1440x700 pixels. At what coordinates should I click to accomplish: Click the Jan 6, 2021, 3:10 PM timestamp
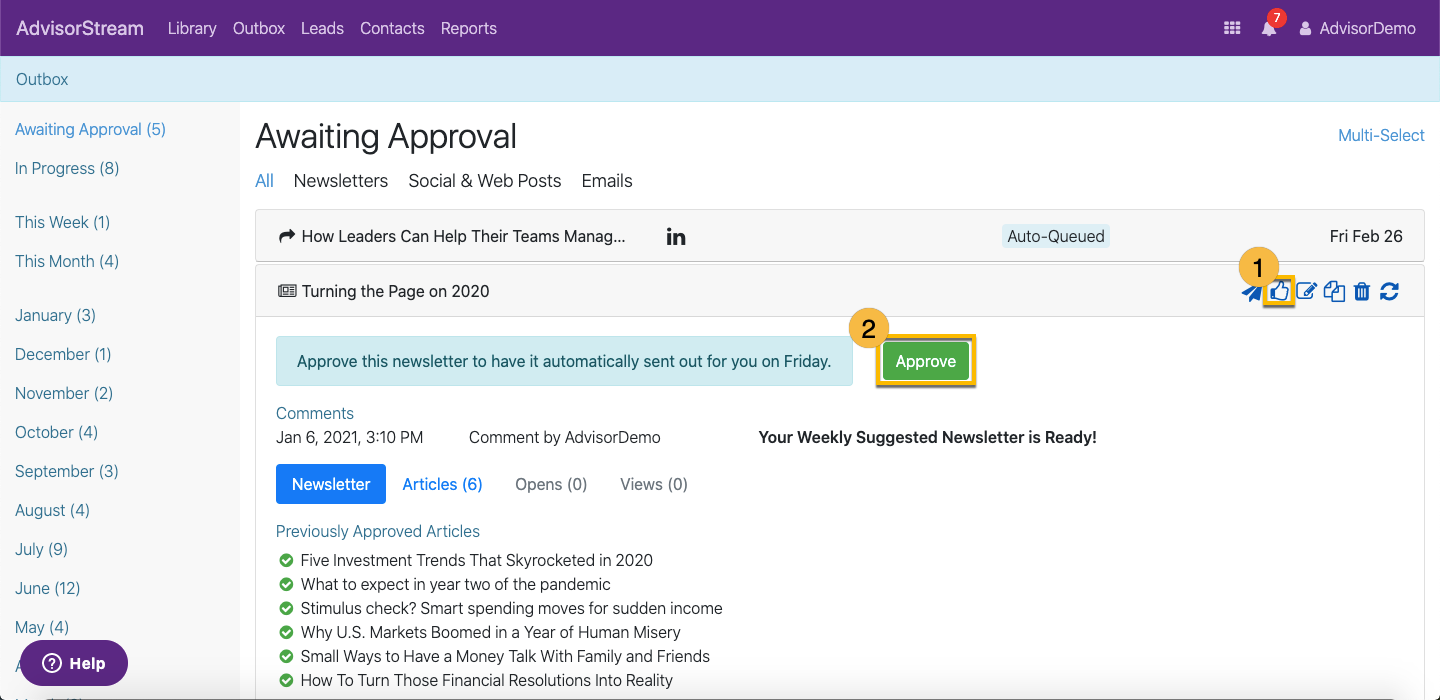tap(350, 437)
